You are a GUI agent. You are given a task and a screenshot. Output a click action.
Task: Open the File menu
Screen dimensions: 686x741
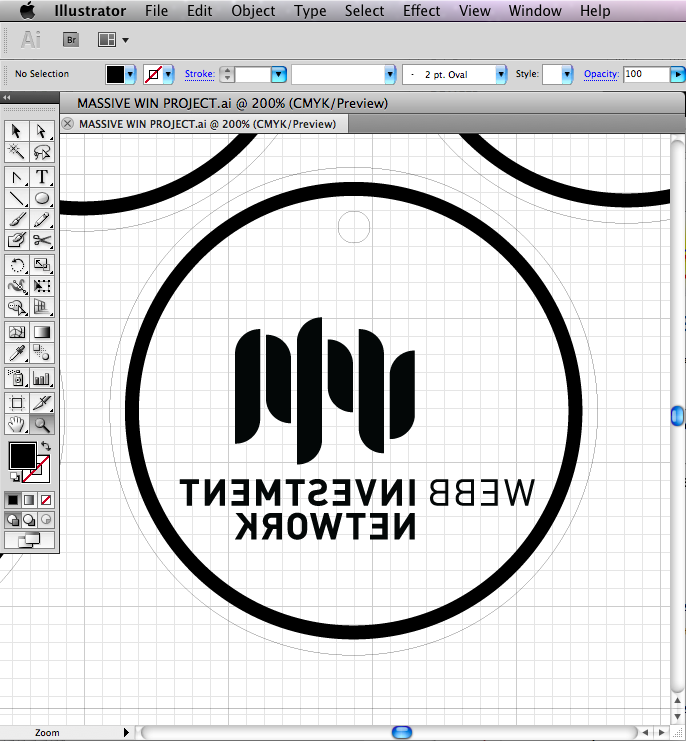[x=156, y=10]
